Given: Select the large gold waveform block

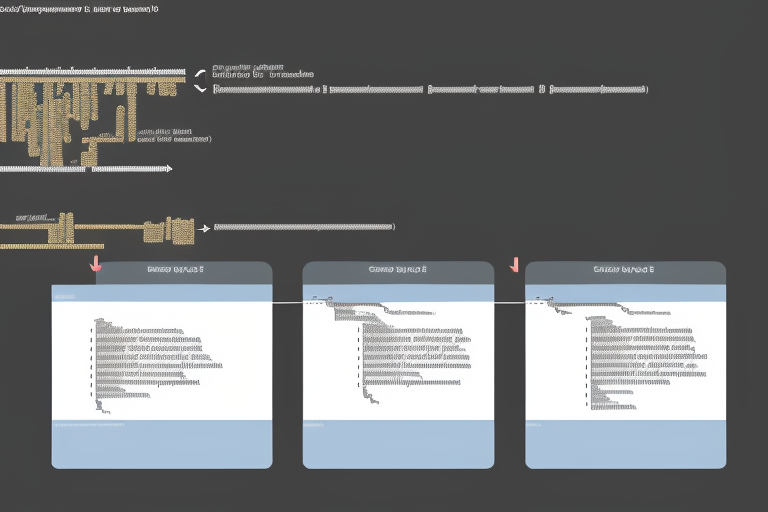Looking at the screenshot, I should tap(70, 115).
